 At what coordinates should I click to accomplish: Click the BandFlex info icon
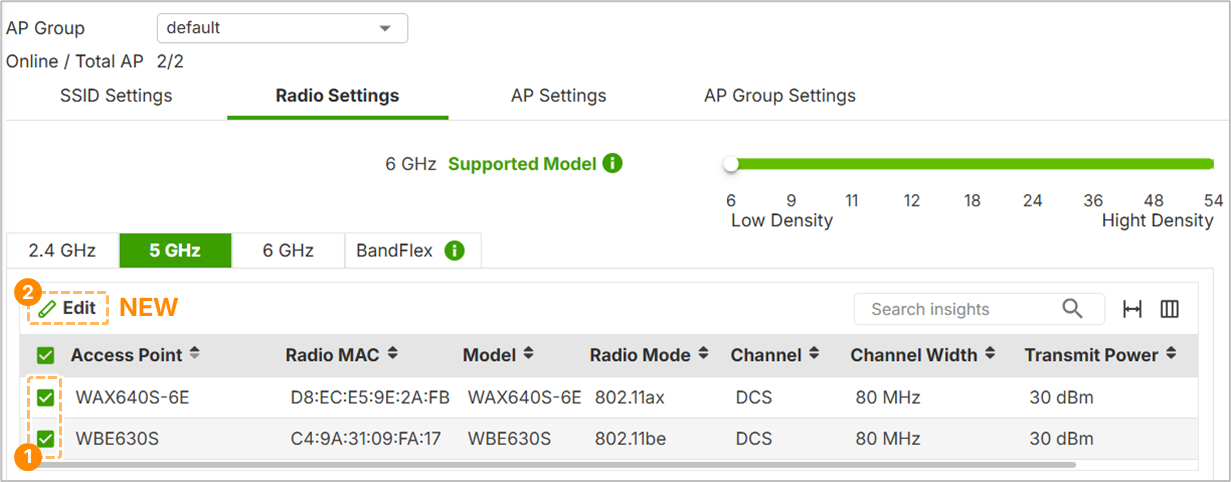pyautogui.click(x=454, y=251)
